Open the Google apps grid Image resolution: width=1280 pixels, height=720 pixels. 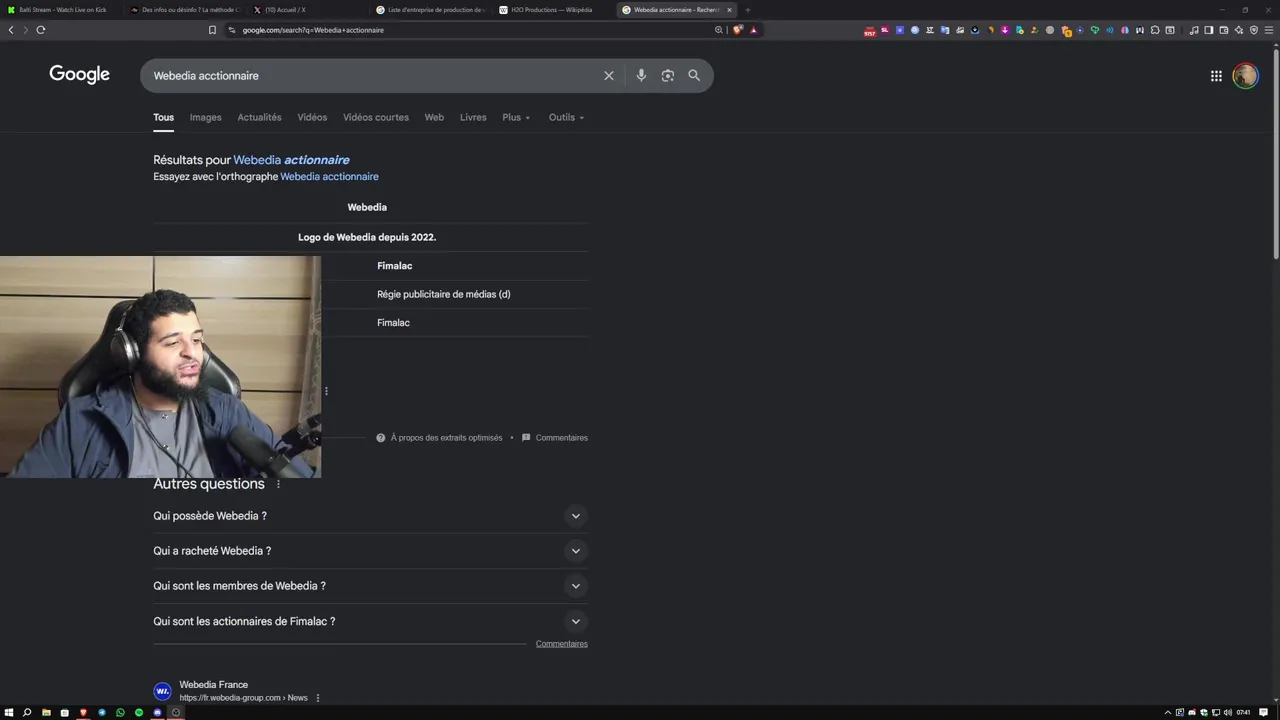click(x=1216, y=76)
